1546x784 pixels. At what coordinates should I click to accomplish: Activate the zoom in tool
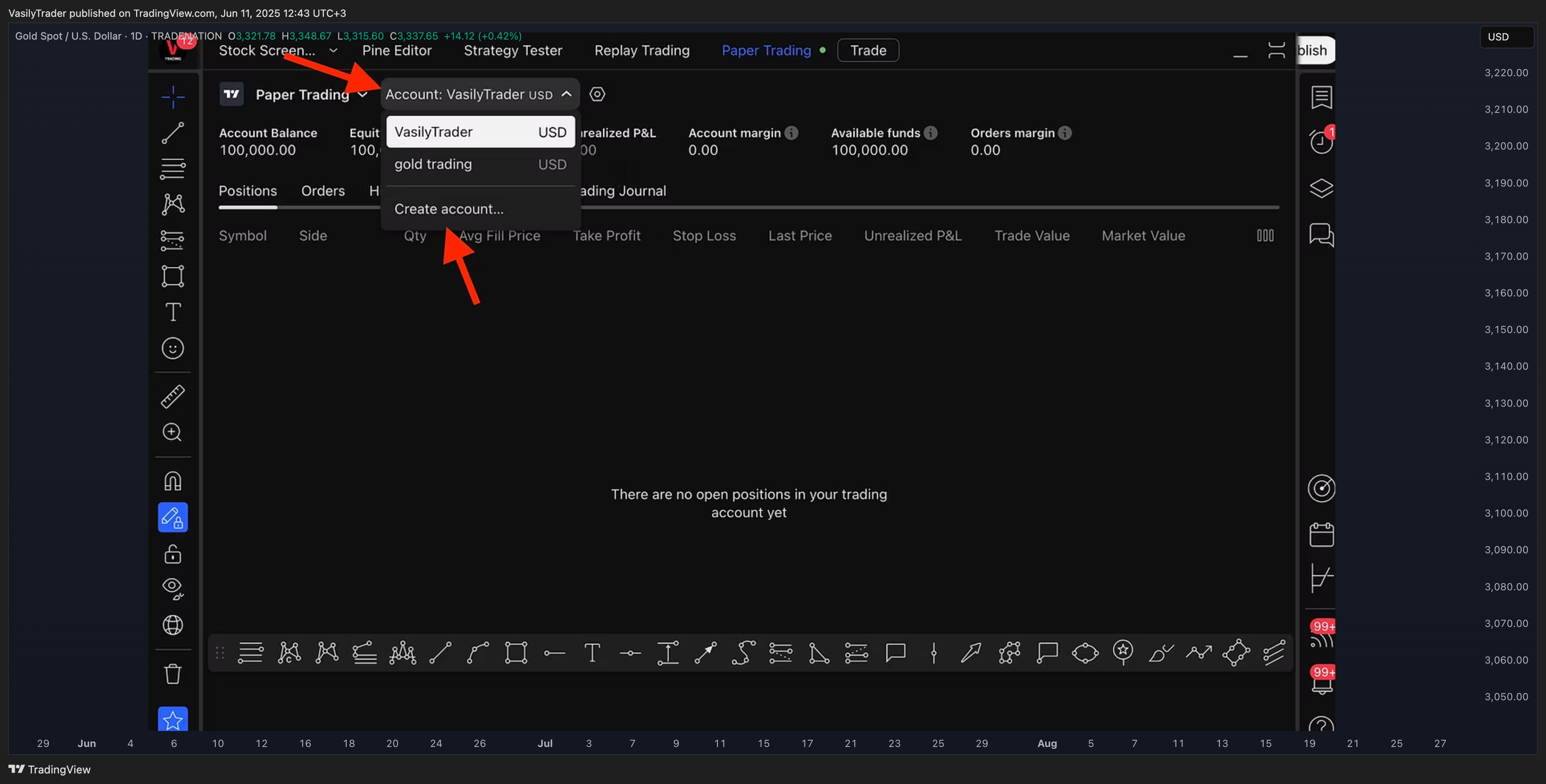coord(173,432)
